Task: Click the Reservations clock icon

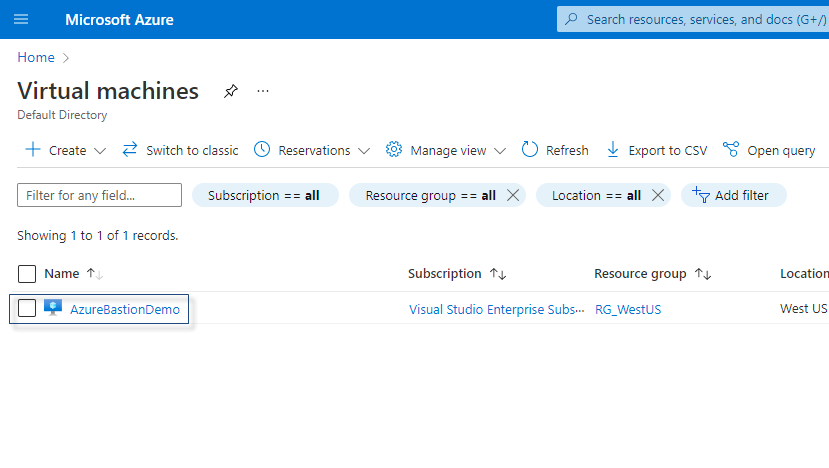Action: (x=262, y=150)
